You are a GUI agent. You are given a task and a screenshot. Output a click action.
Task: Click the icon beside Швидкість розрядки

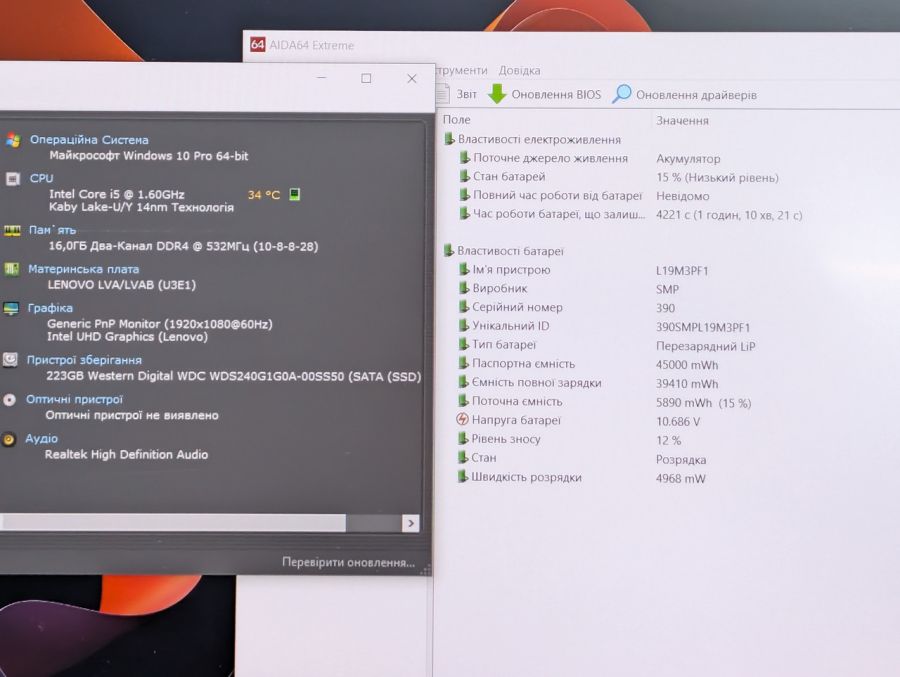[x=463, y=477]
